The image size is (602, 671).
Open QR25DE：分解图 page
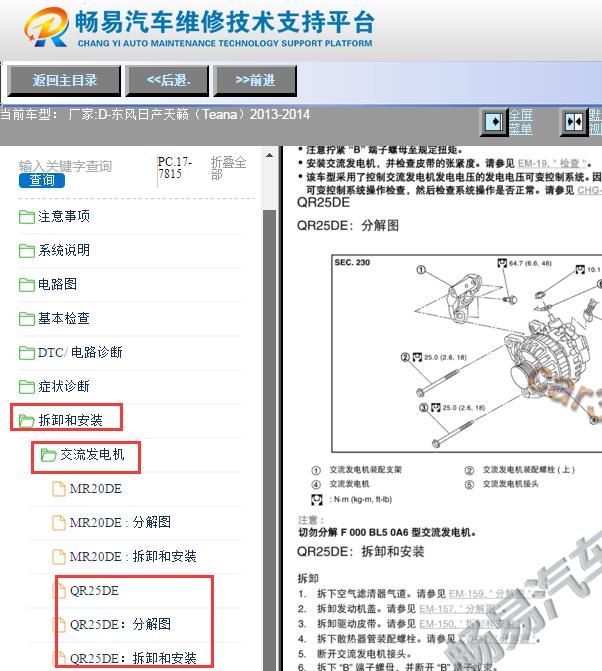(121, 625)
